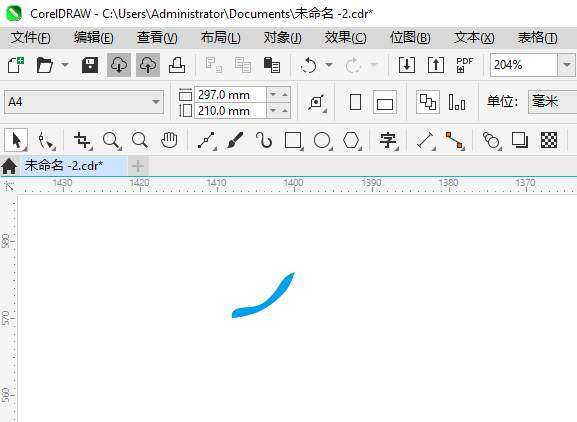Screen dimensions: 577x422
Task: Switch to Portrait orientation
Action: pyautogui.click(x=355, y=102)
